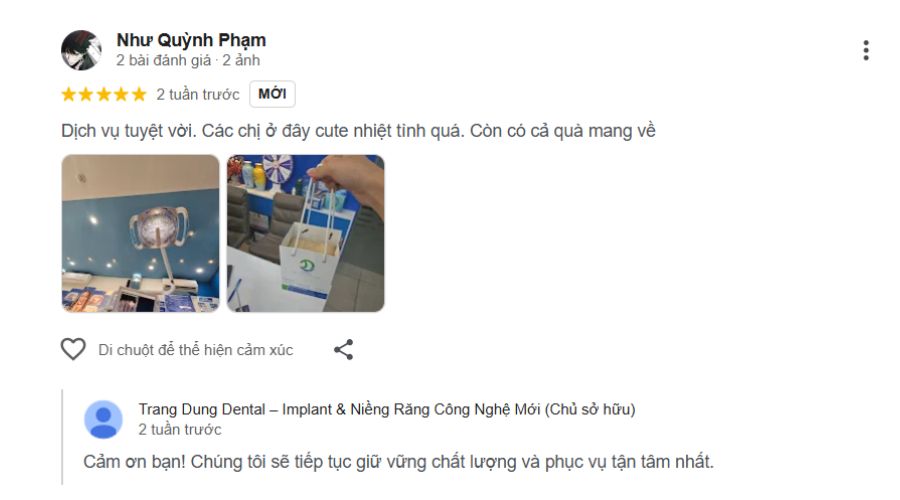Screen dimensions: 900x500
Task: Click 'Di chuột để thể hiện cảm xúc' label
Action: point(196,350)
